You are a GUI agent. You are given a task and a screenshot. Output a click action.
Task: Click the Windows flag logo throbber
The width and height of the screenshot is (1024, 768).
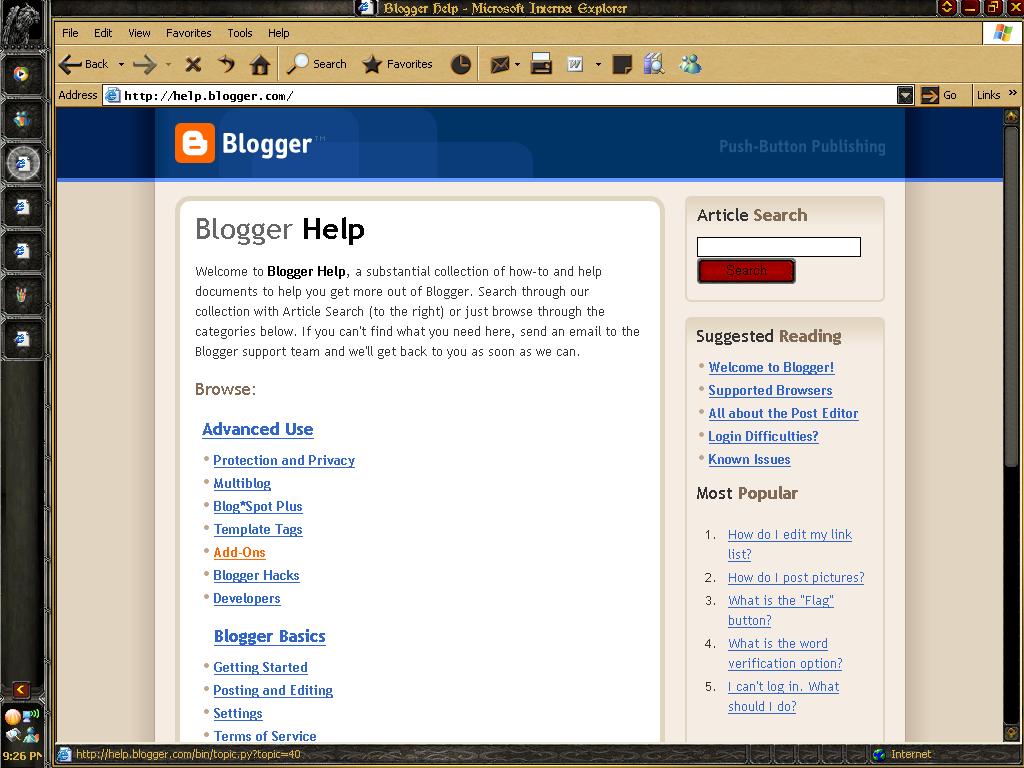coord(1002,33)
